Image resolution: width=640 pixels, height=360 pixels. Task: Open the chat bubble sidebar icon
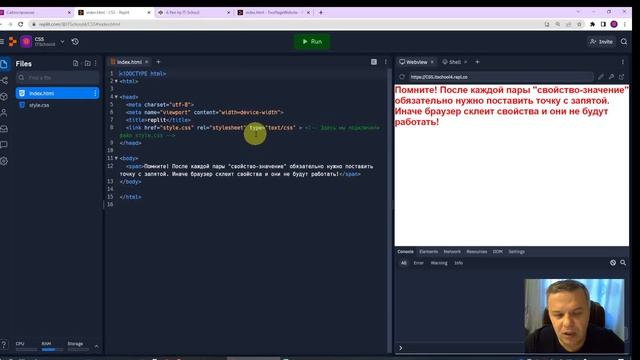coord(4,145)
